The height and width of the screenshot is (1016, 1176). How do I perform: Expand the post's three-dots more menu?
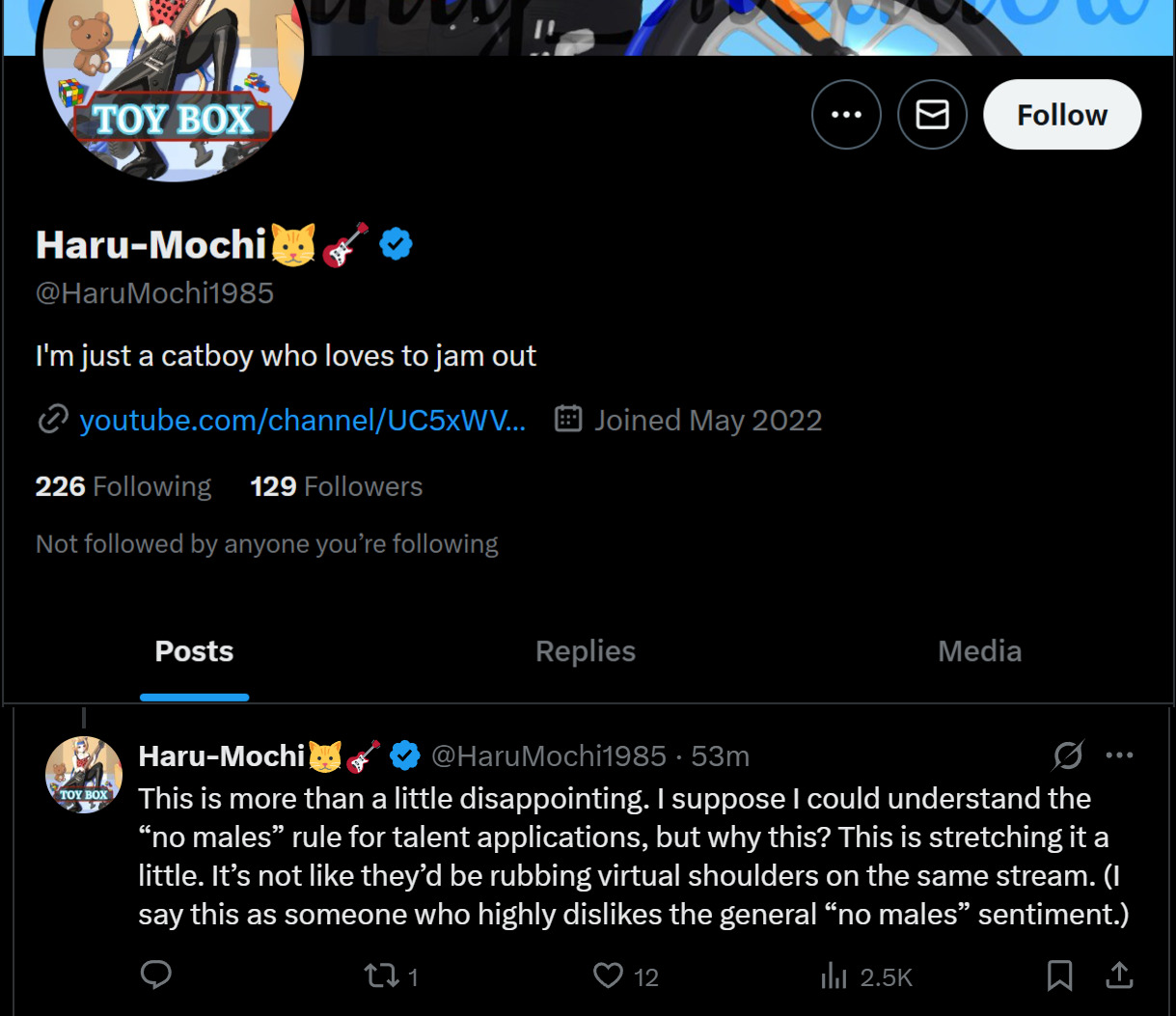click(1119, 755)
